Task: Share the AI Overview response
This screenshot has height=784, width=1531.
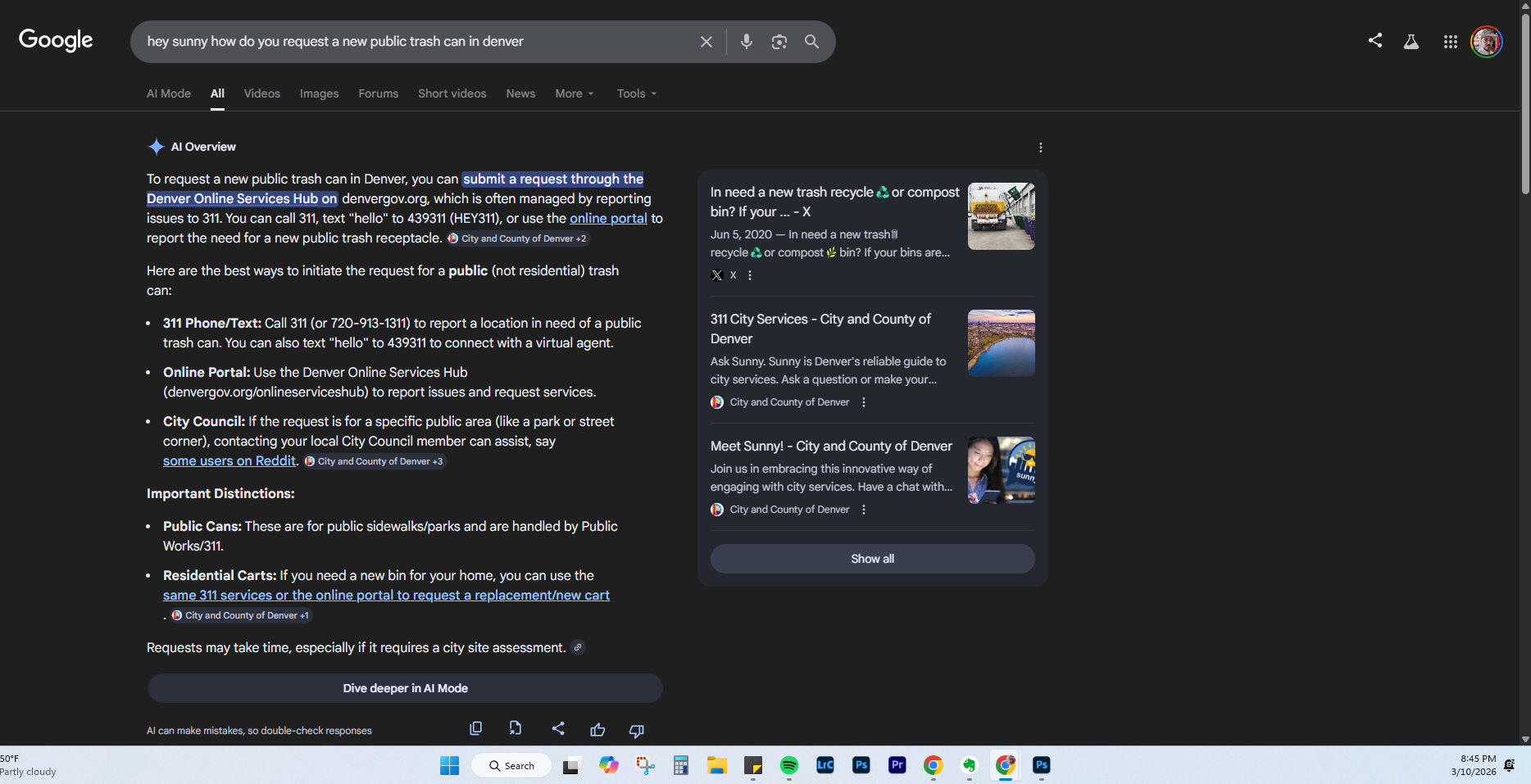Action: pos(558,728)
